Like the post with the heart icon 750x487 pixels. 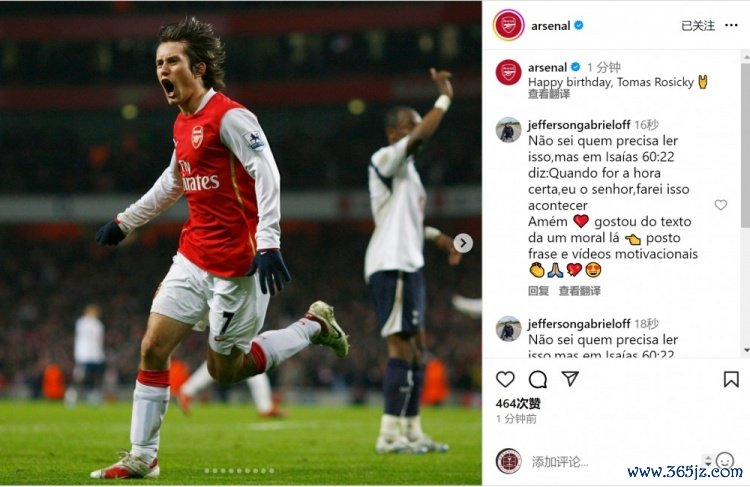pyautogui.click(x=506, y=379)
